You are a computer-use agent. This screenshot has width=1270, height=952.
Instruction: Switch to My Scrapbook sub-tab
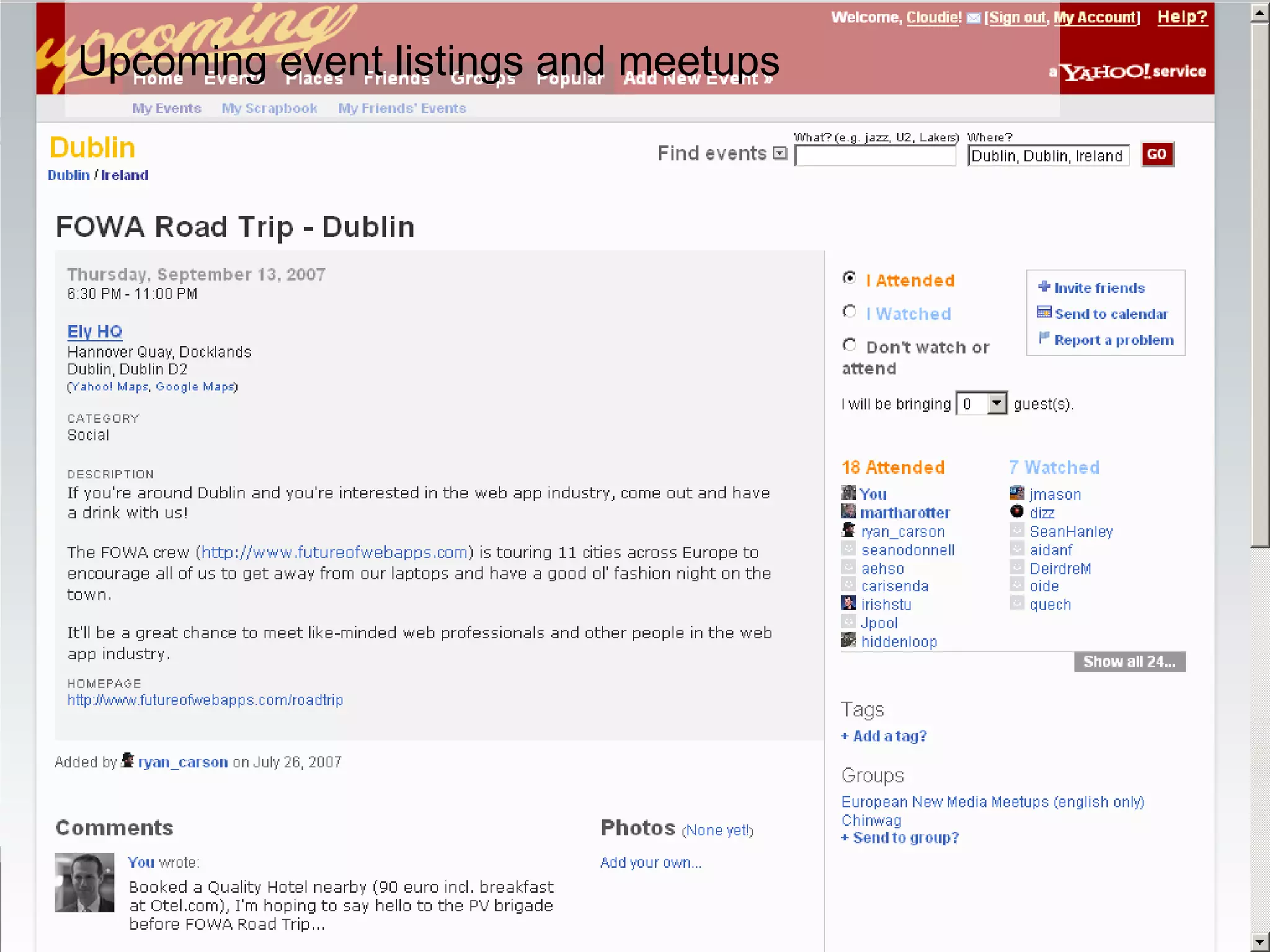pyautogui.click(x=270, y=108)
